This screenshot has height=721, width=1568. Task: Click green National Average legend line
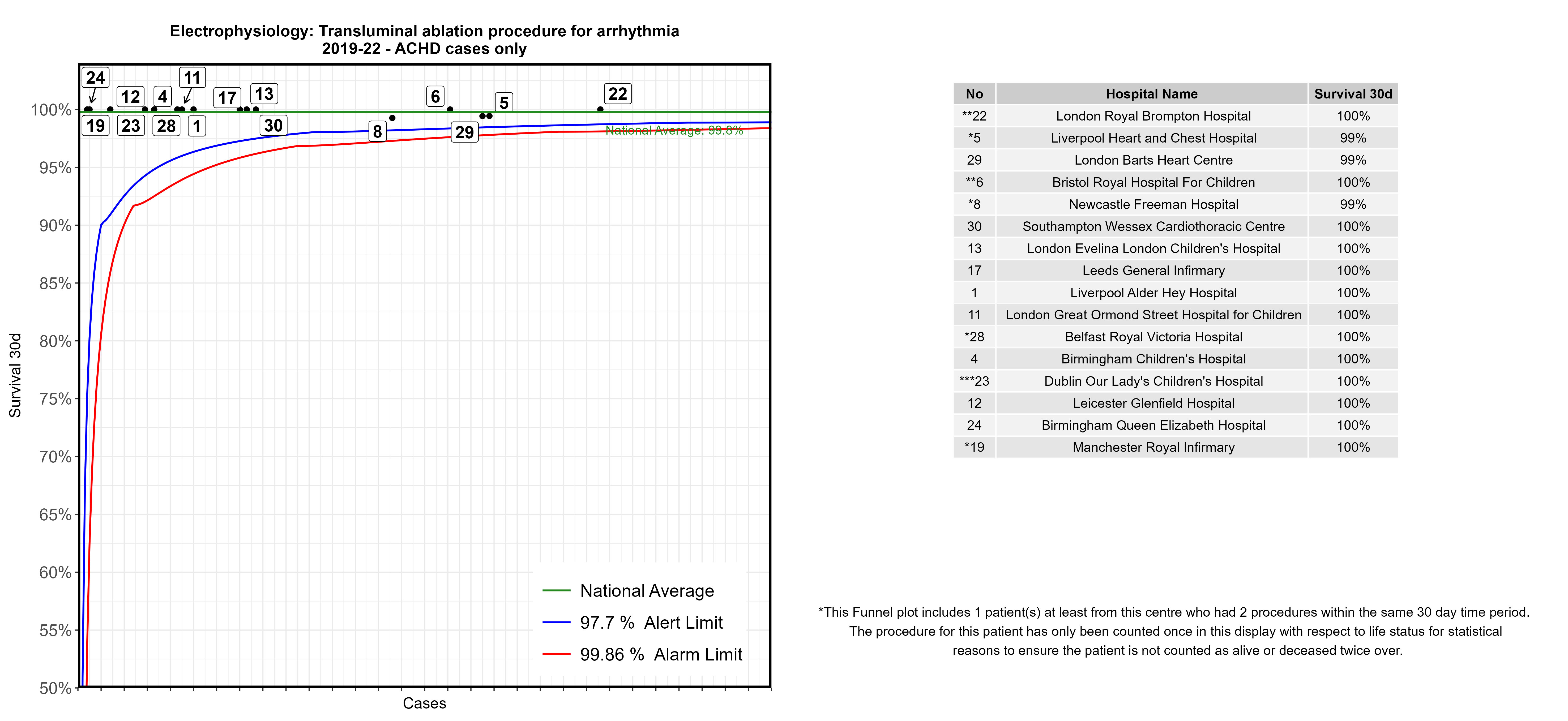pos(556,590)
